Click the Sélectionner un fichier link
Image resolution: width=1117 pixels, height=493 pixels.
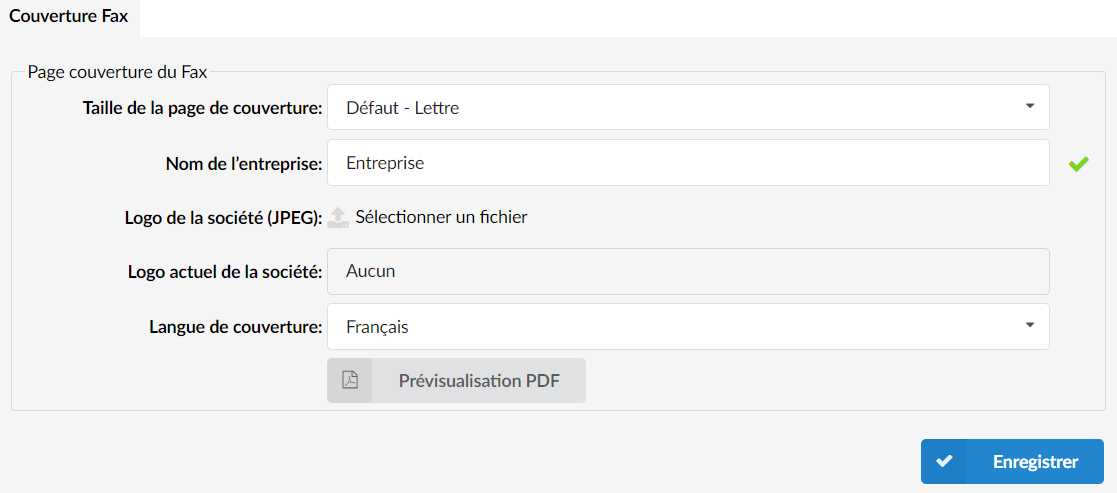coord(441,217)
